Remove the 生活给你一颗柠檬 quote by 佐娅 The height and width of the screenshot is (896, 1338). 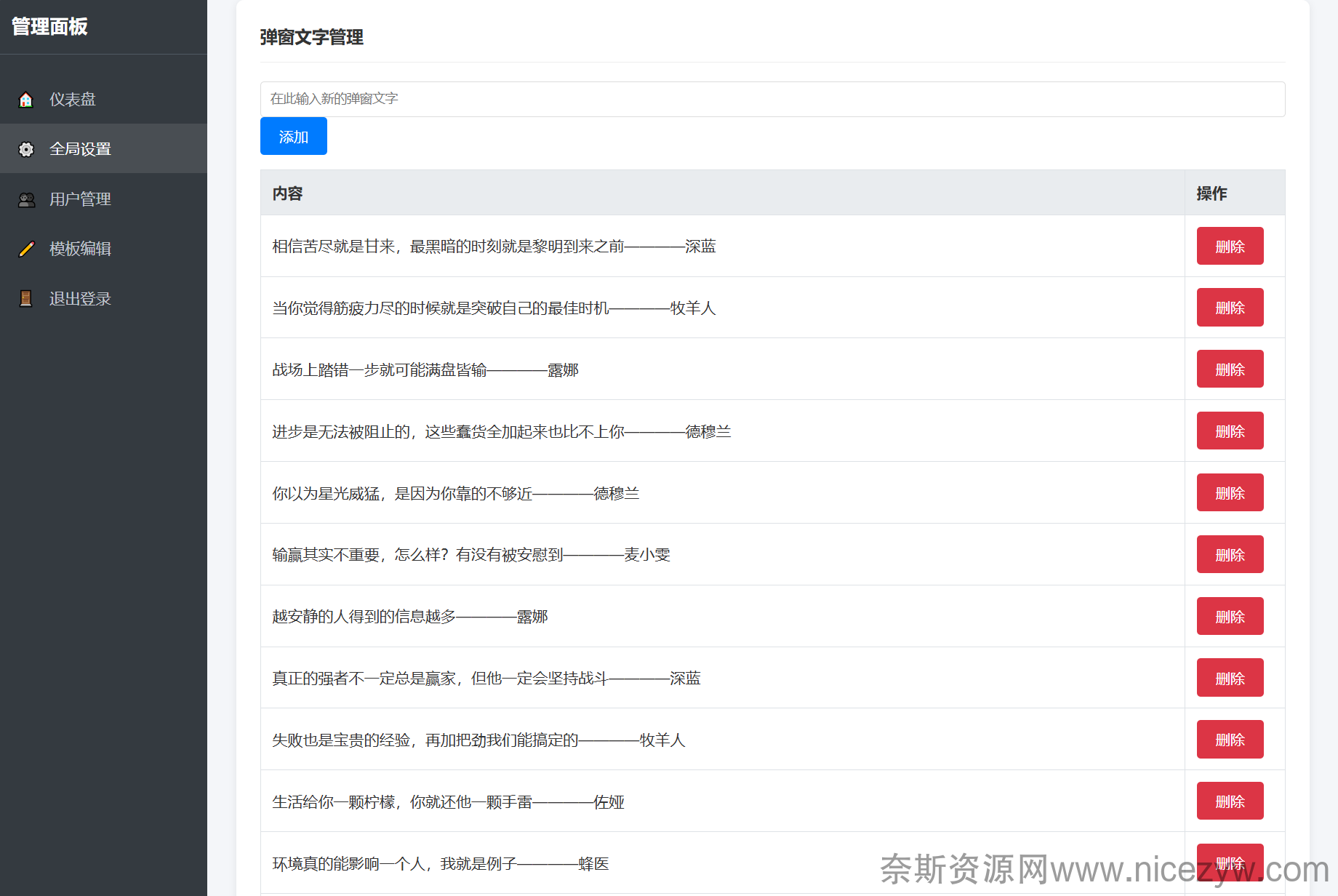pos(1230,801)
